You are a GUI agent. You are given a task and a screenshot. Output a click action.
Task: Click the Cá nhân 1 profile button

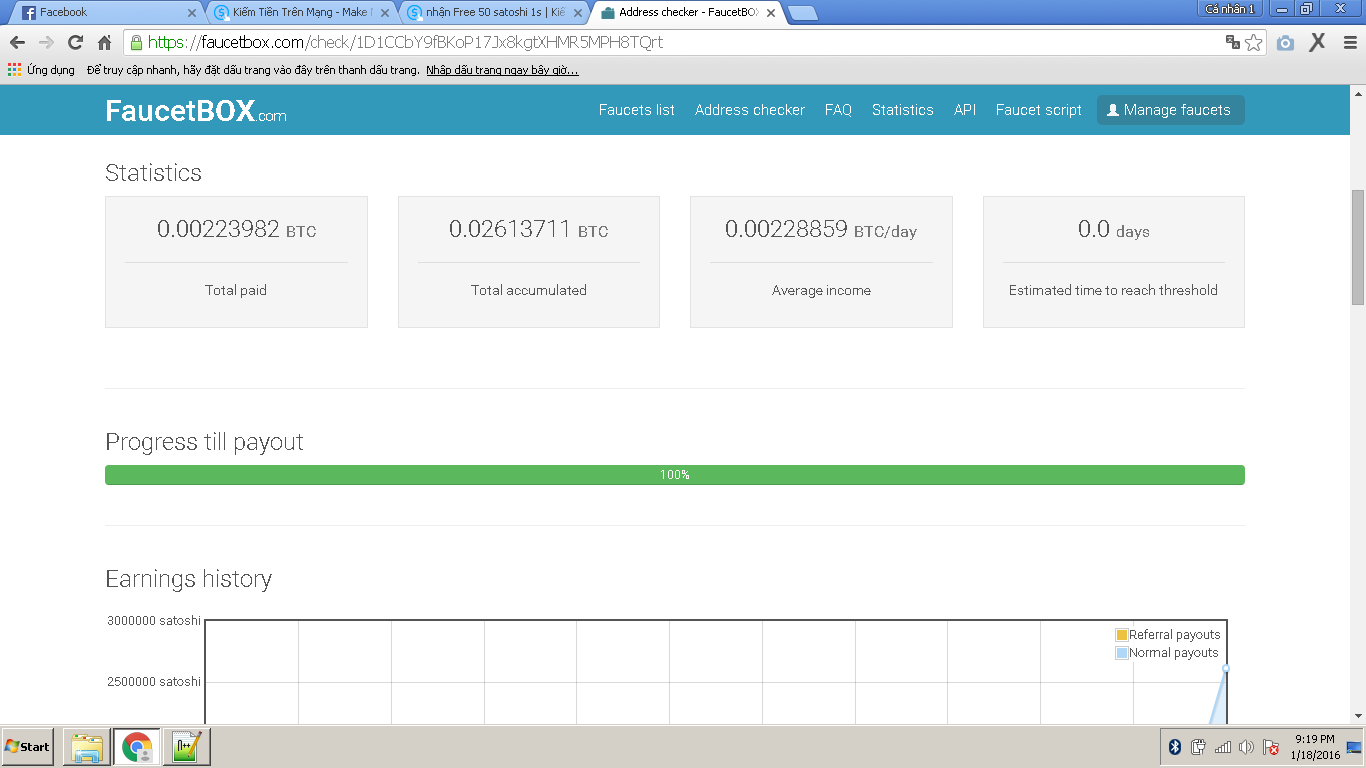coord(1231,9)
